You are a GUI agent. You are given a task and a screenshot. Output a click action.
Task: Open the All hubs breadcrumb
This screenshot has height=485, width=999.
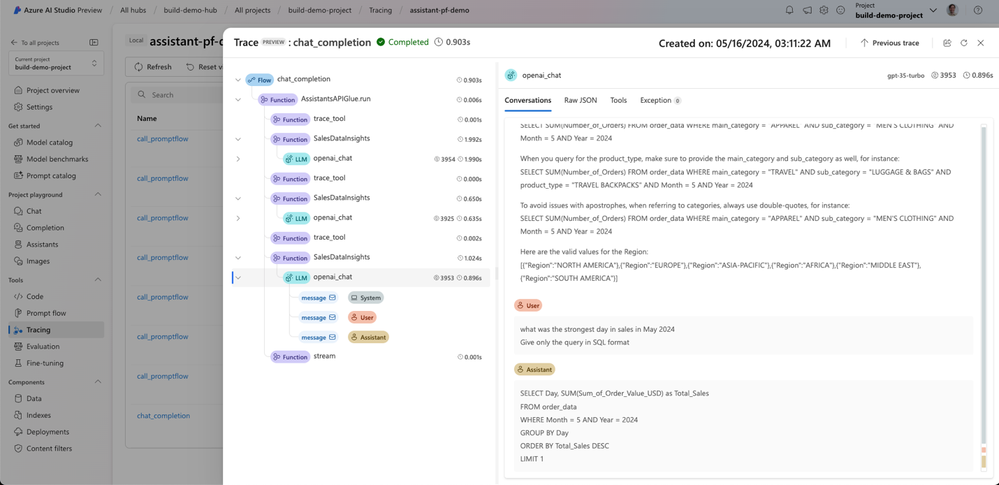133,10
